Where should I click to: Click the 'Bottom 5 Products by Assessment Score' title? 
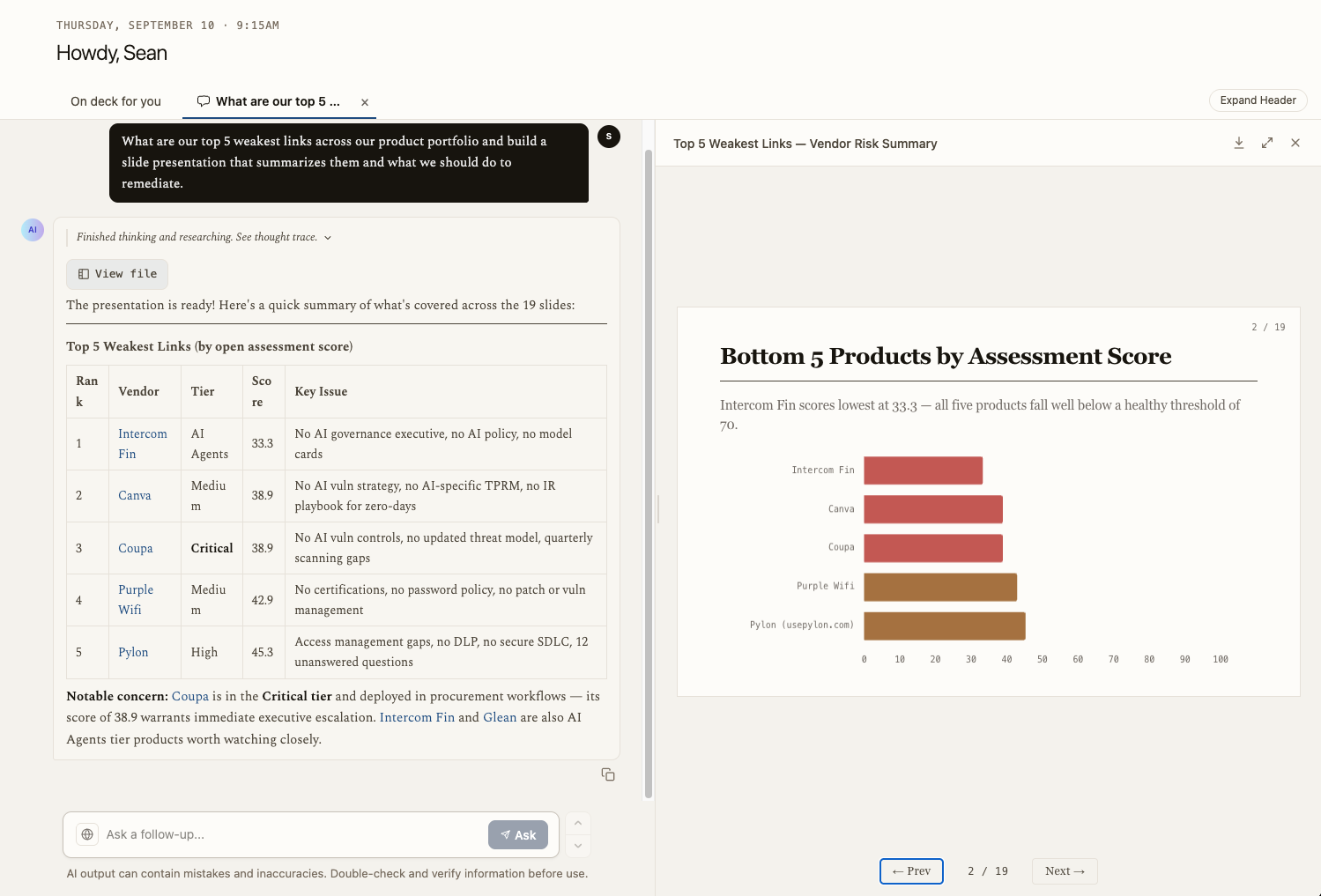click(x=946, y=356)
